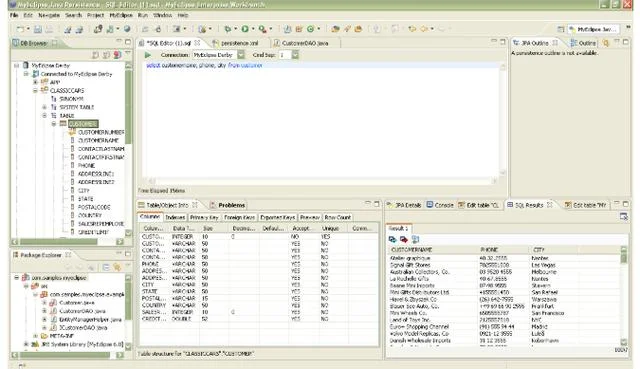
Task: Select the Foreign Keys tab
Action: [240, 218]
